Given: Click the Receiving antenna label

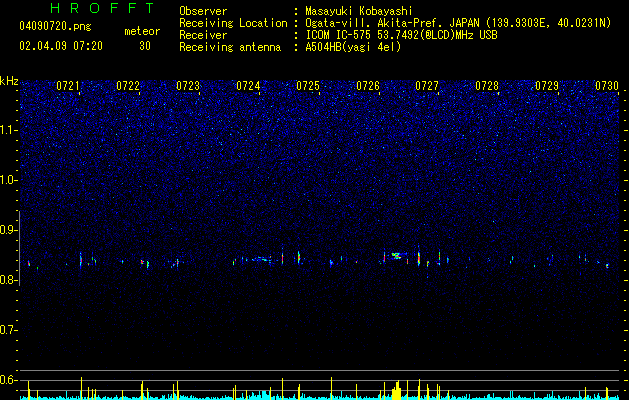Looking at the screenshot, I should click(230, 47).
